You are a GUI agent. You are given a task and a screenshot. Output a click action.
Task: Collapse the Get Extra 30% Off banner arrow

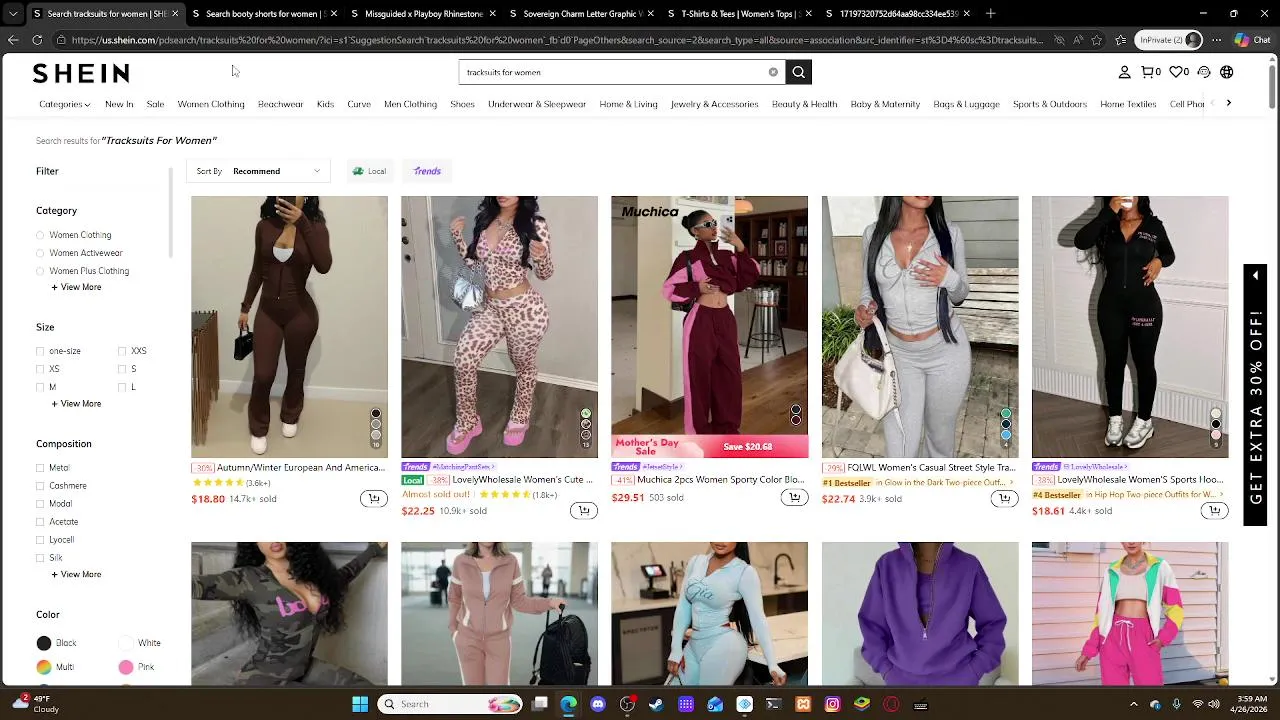1255,276
